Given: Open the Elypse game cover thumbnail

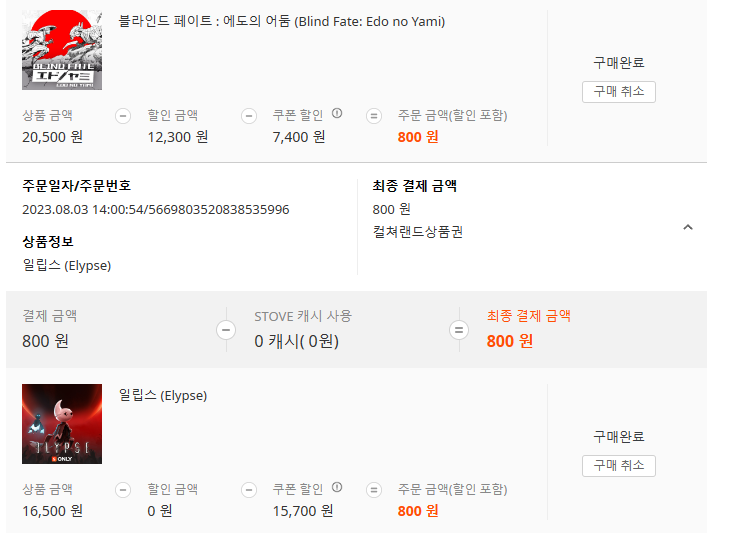Looking at the screenshot, I should (62, 424).
